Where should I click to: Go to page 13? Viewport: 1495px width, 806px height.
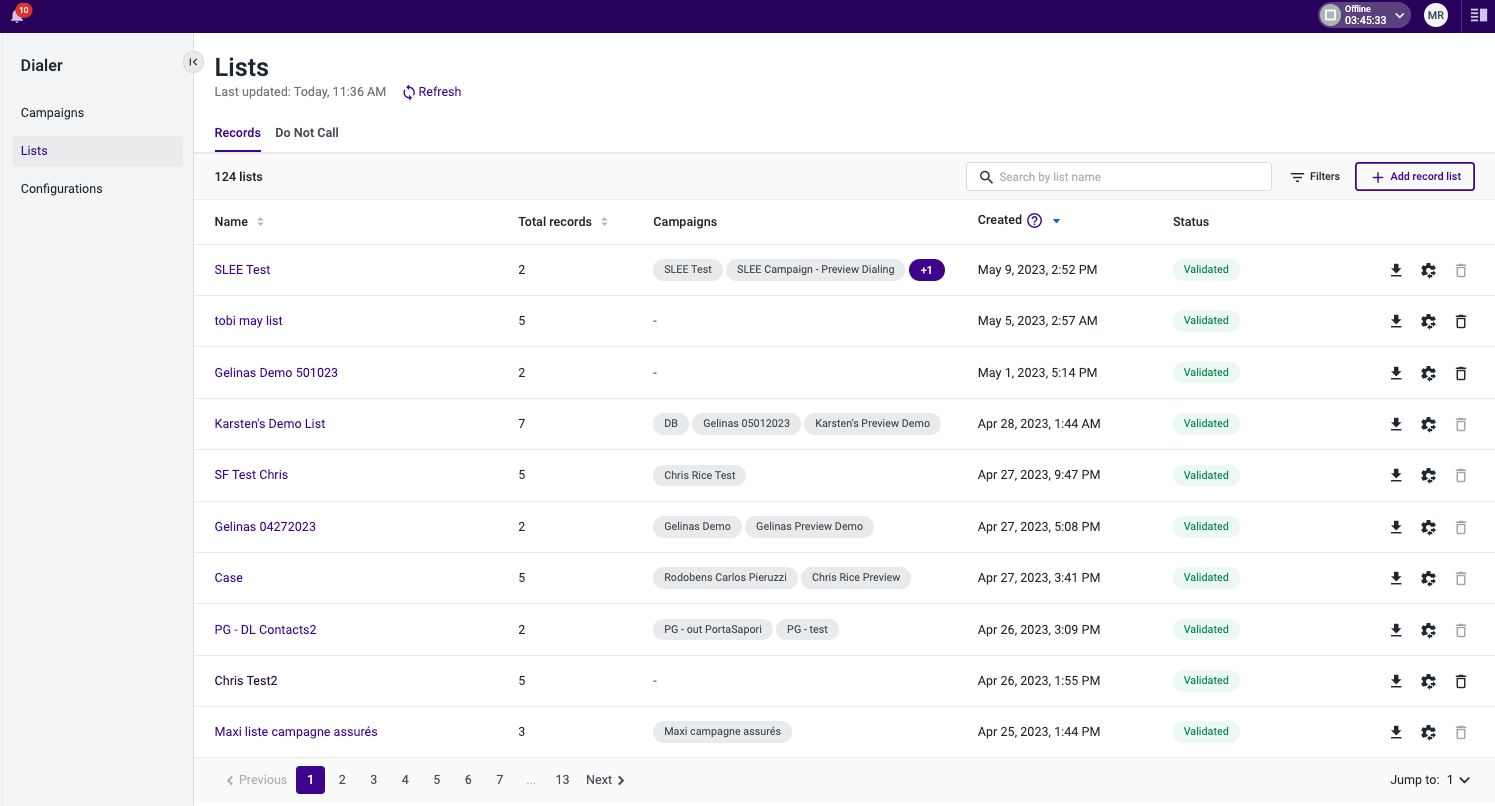coord(562,780)
